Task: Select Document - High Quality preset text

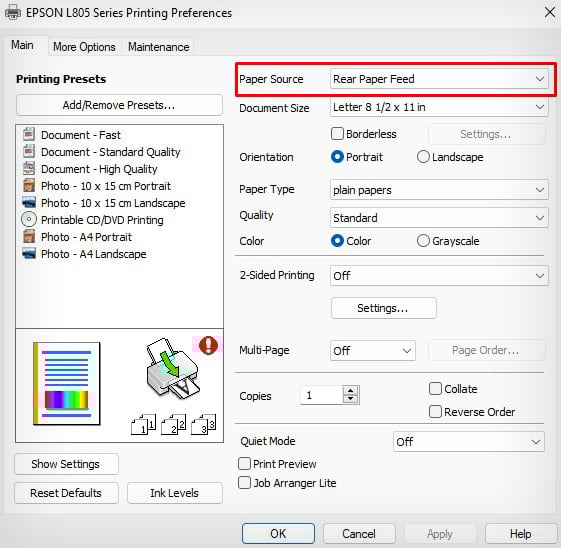Action: coord(99,169)
